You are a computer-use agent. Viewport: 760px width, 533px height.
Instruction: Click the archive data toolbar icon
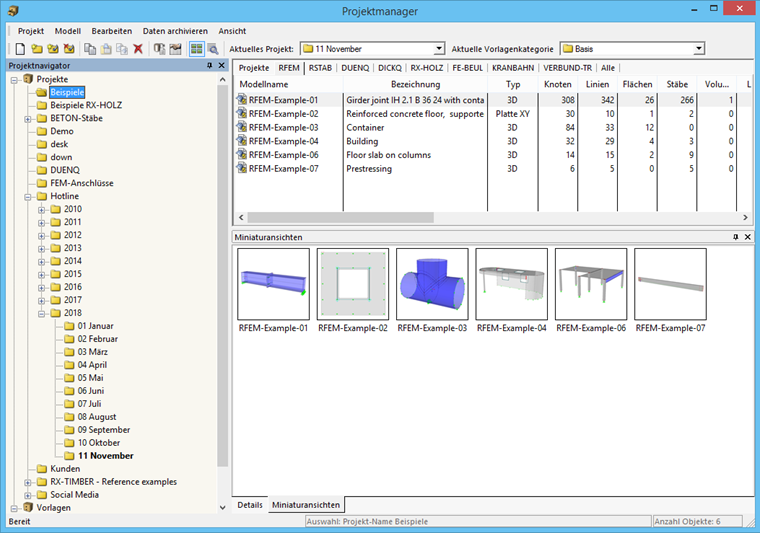coord(159,49)
